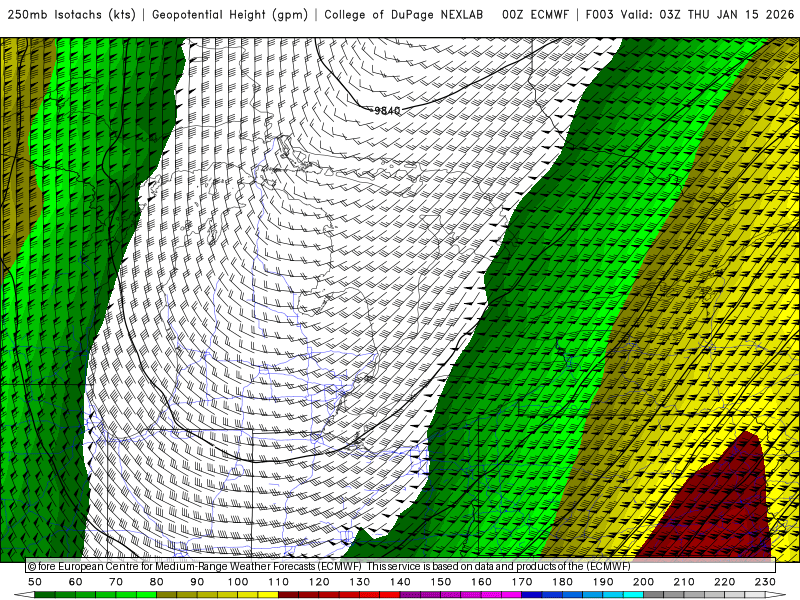Click the 210 value on the color scale

coord(684,582)
